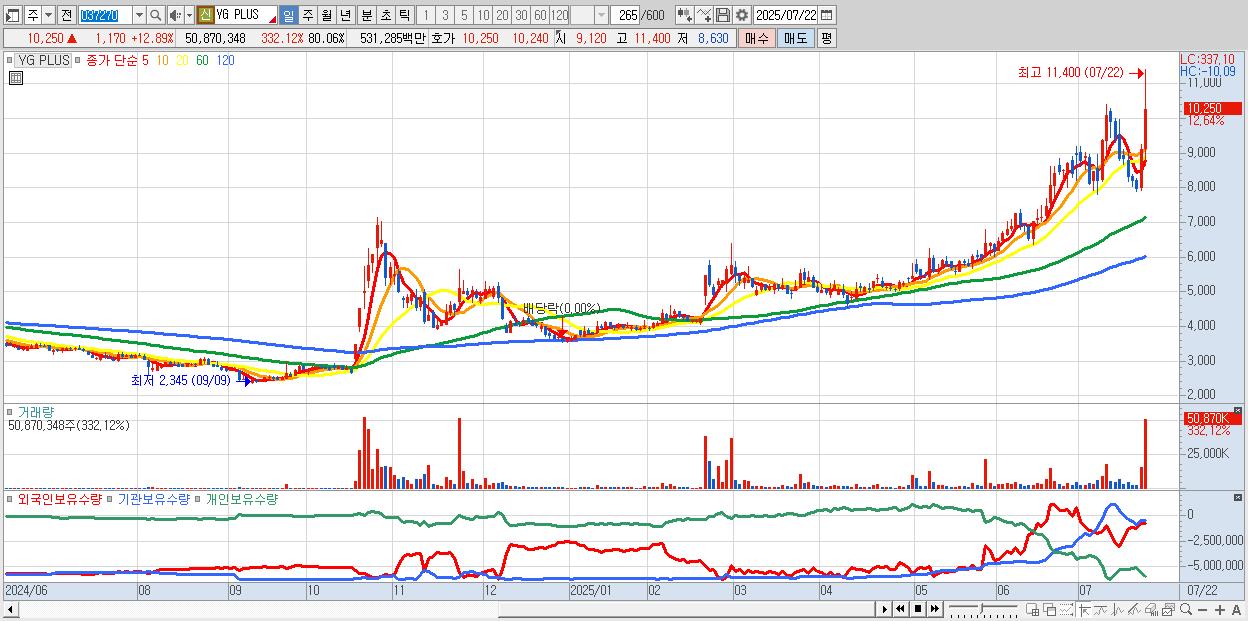Click the 매수 buy button
The width and height of the screenshot is (1248, 621).
pos(757,38)
